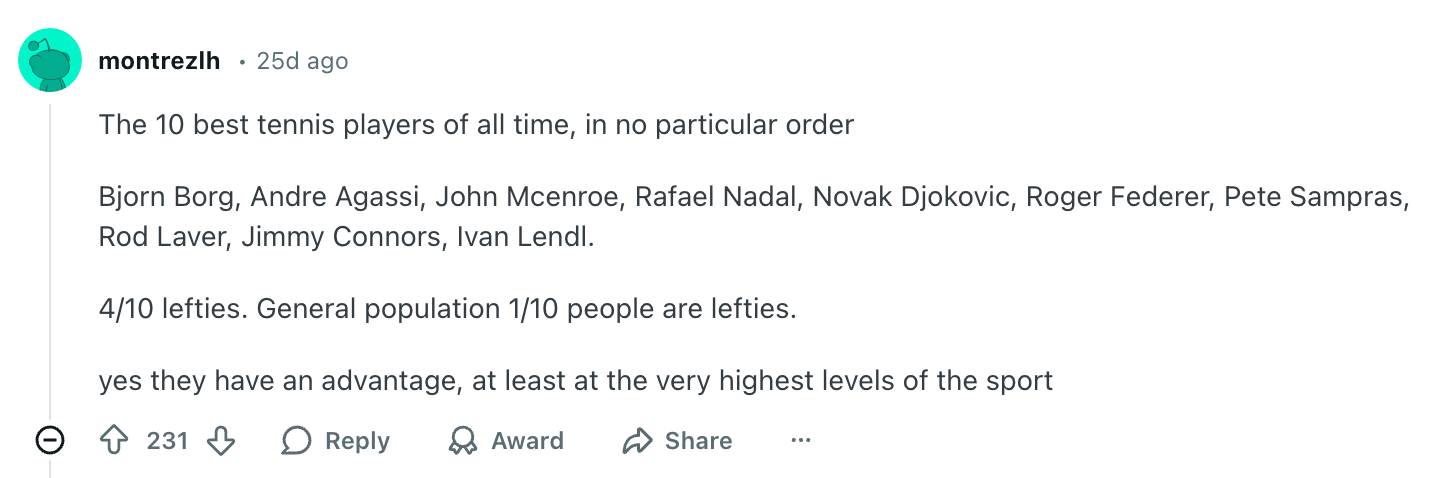Click the 231 vote count
Viewport: 1438px width, 478px height.
167,441
